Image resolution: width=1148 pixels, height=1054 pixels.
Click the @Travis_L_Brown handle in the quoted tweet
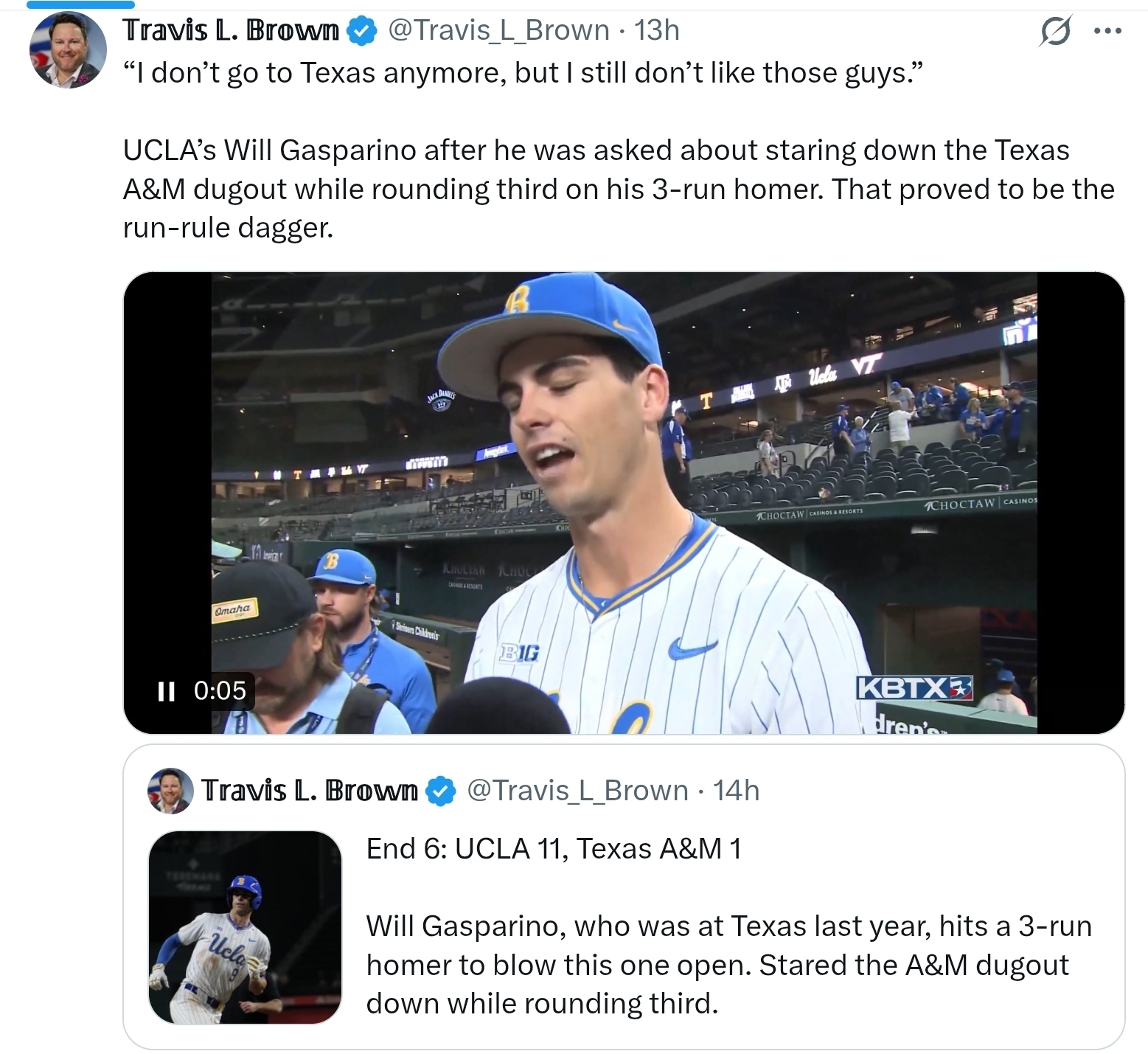(x=577, y=791)
